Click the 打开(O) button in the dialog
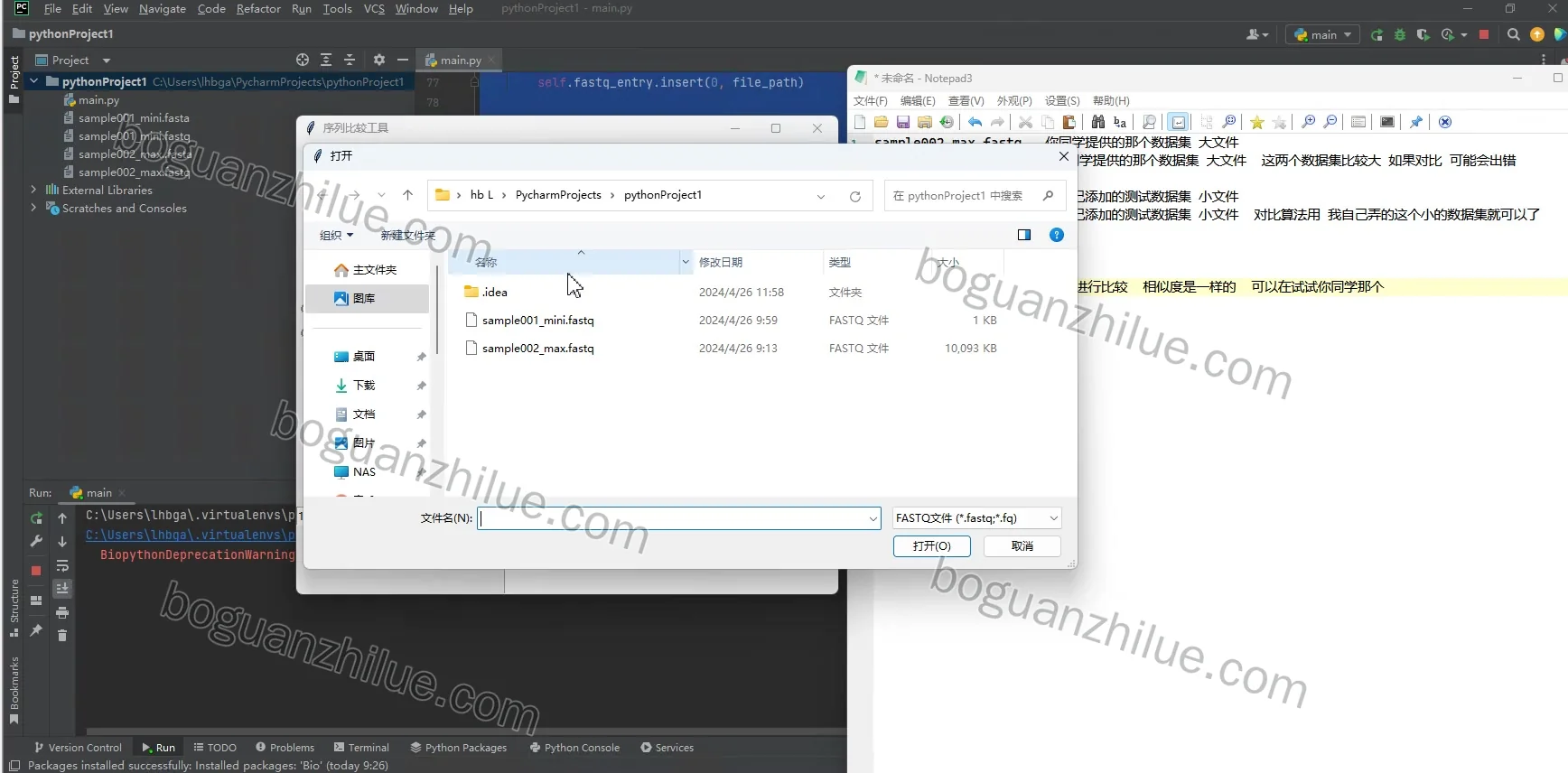1568x773 pixels. (x=931, y=546)
